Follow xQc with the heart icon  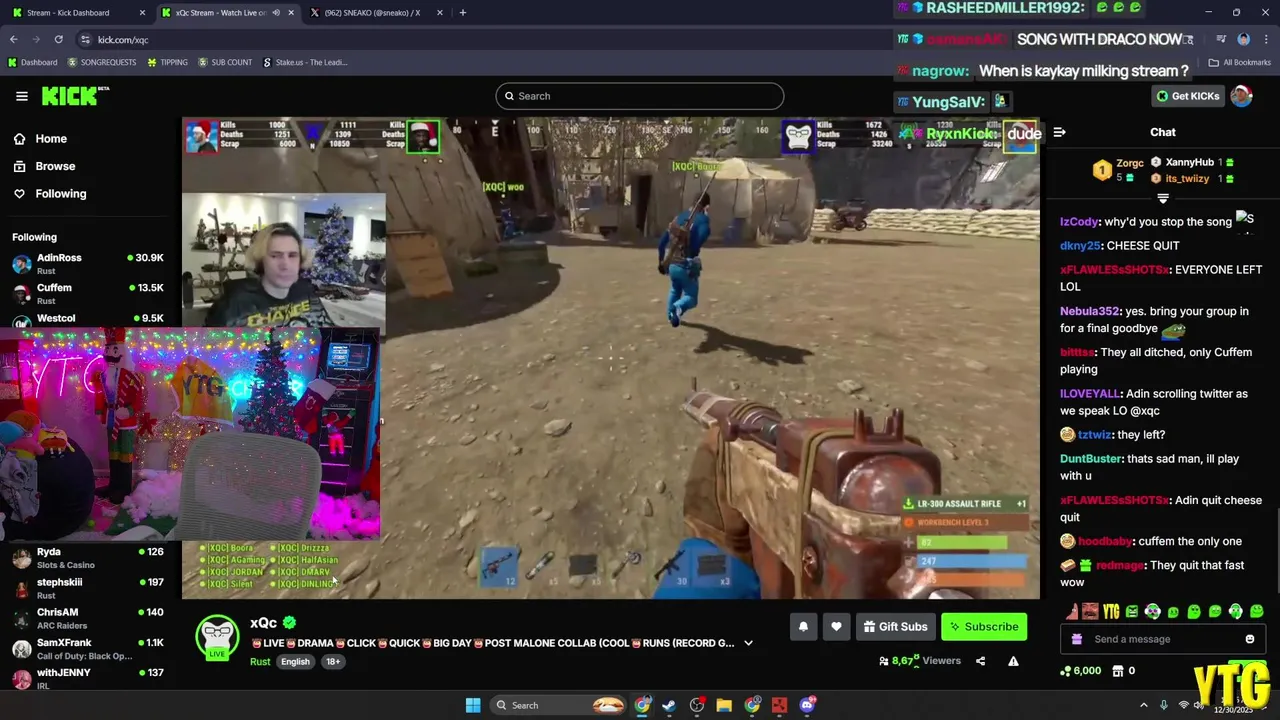[x=836, y=627]
